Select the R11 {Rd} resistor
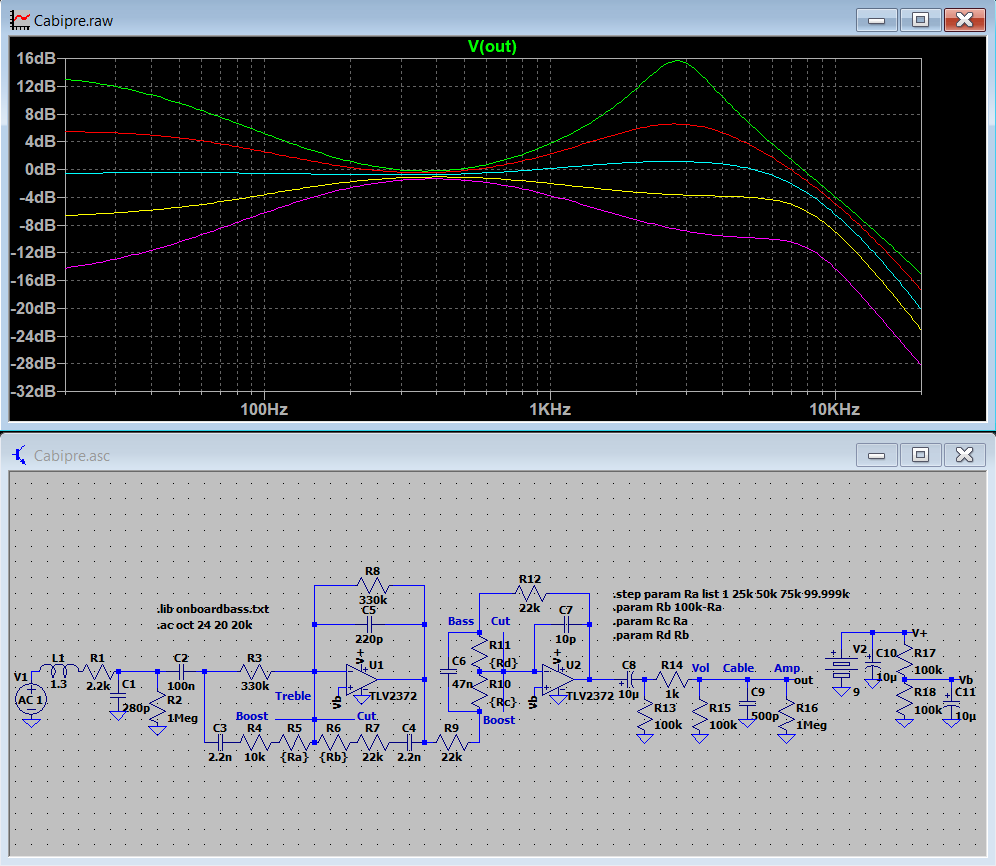 click(480, 653)
